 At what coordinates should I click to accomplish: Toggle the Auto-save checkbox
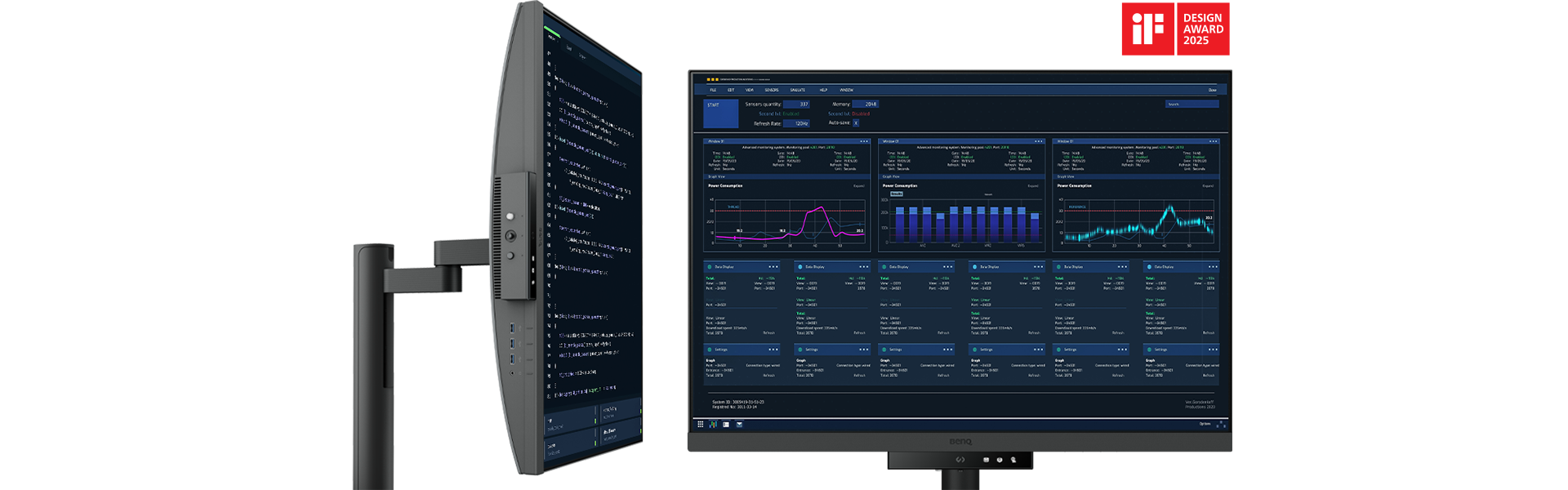coord(856,123)
